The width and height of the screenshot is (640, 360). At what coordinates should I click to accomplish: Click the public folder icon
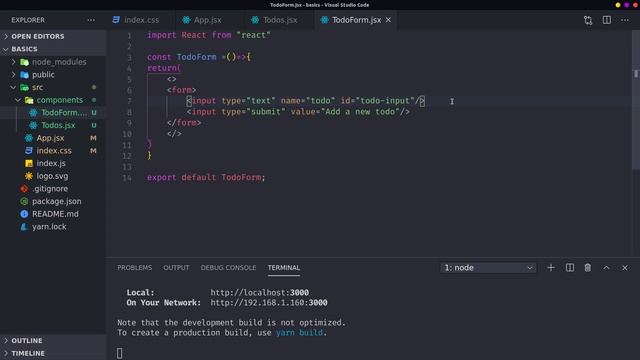coord(24,75)
